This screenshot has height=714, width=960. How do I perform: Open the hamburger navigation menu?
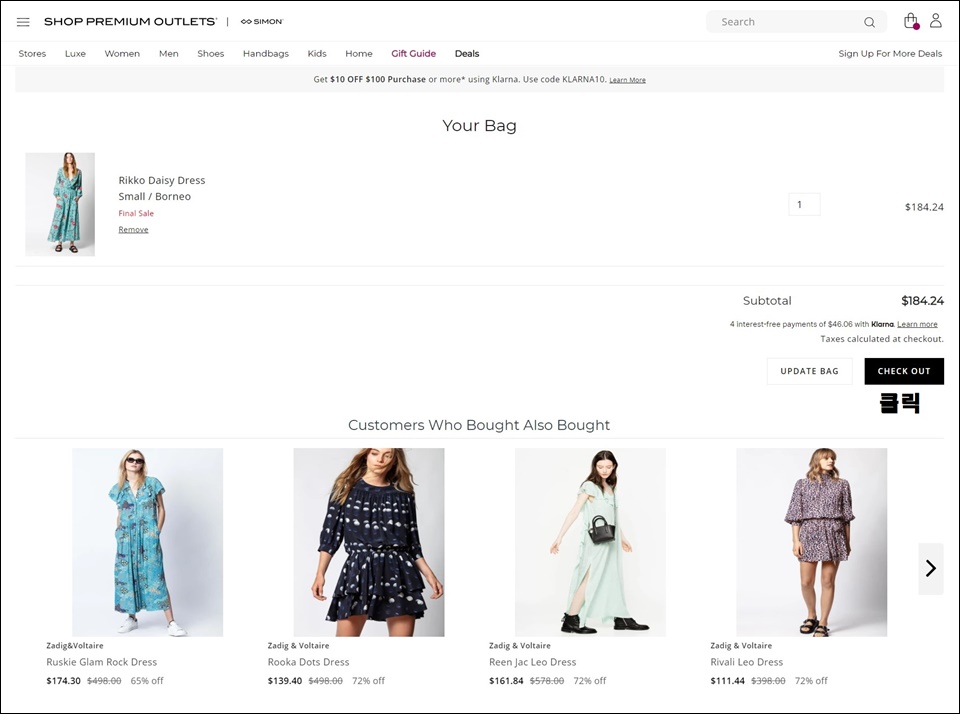(23, 22)
